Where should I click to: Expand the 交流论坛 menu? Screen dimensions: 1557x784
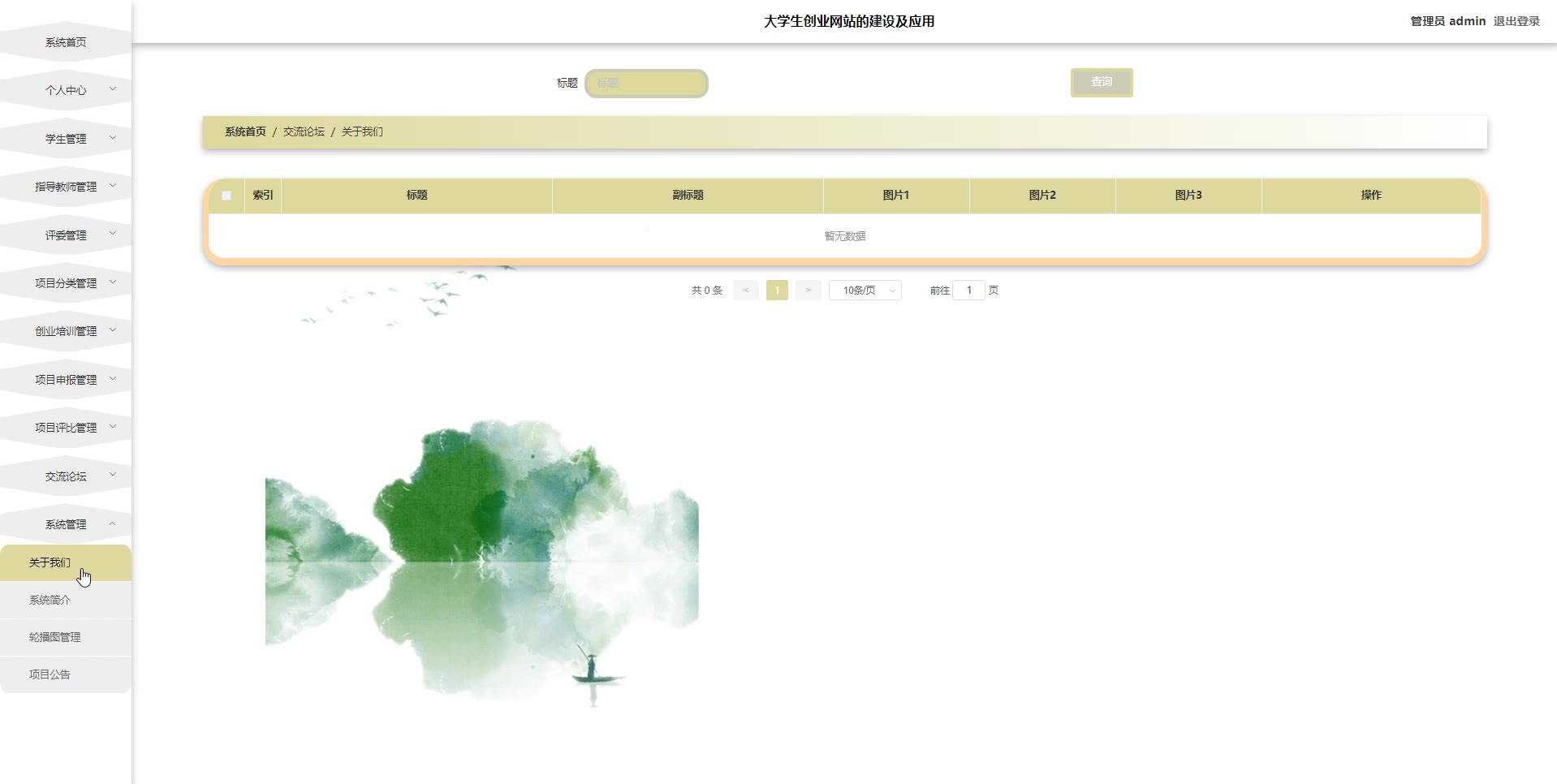click(66, 476)
